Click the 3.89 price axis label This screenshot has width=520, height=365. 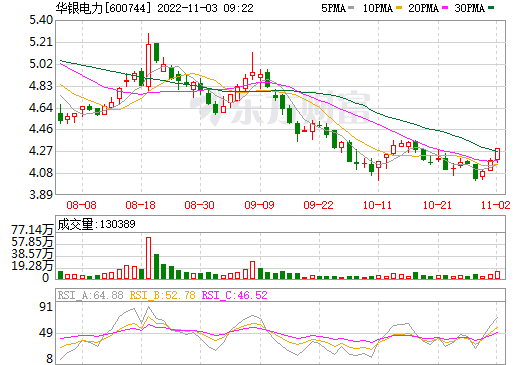[41, 194]
